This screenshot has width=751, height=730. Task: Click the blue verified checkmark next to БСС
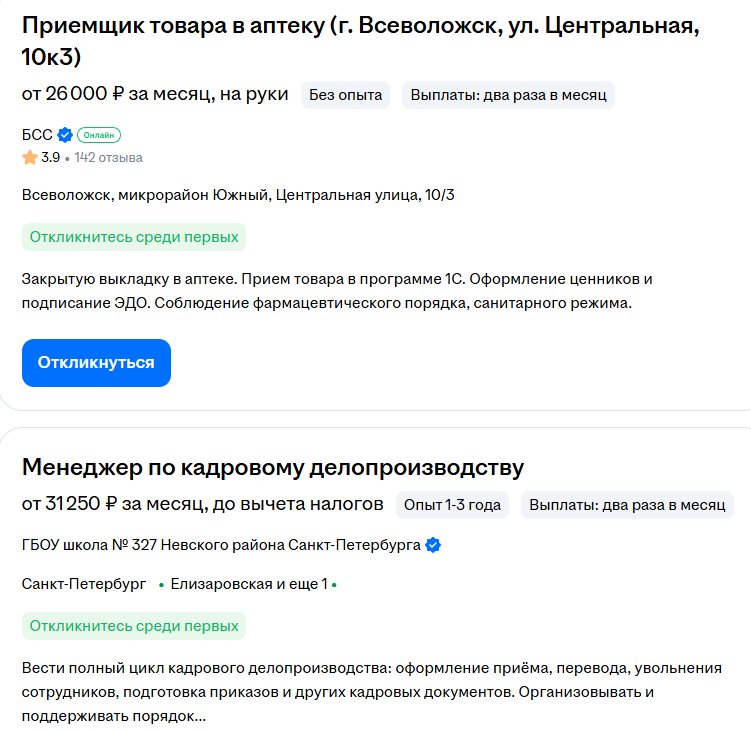pos(65,135)
